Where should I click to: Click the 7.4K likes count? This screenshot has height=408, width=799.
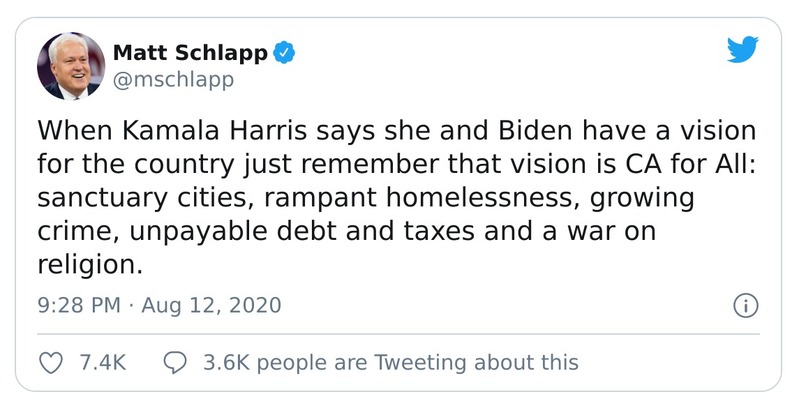(x=101, y=362)
